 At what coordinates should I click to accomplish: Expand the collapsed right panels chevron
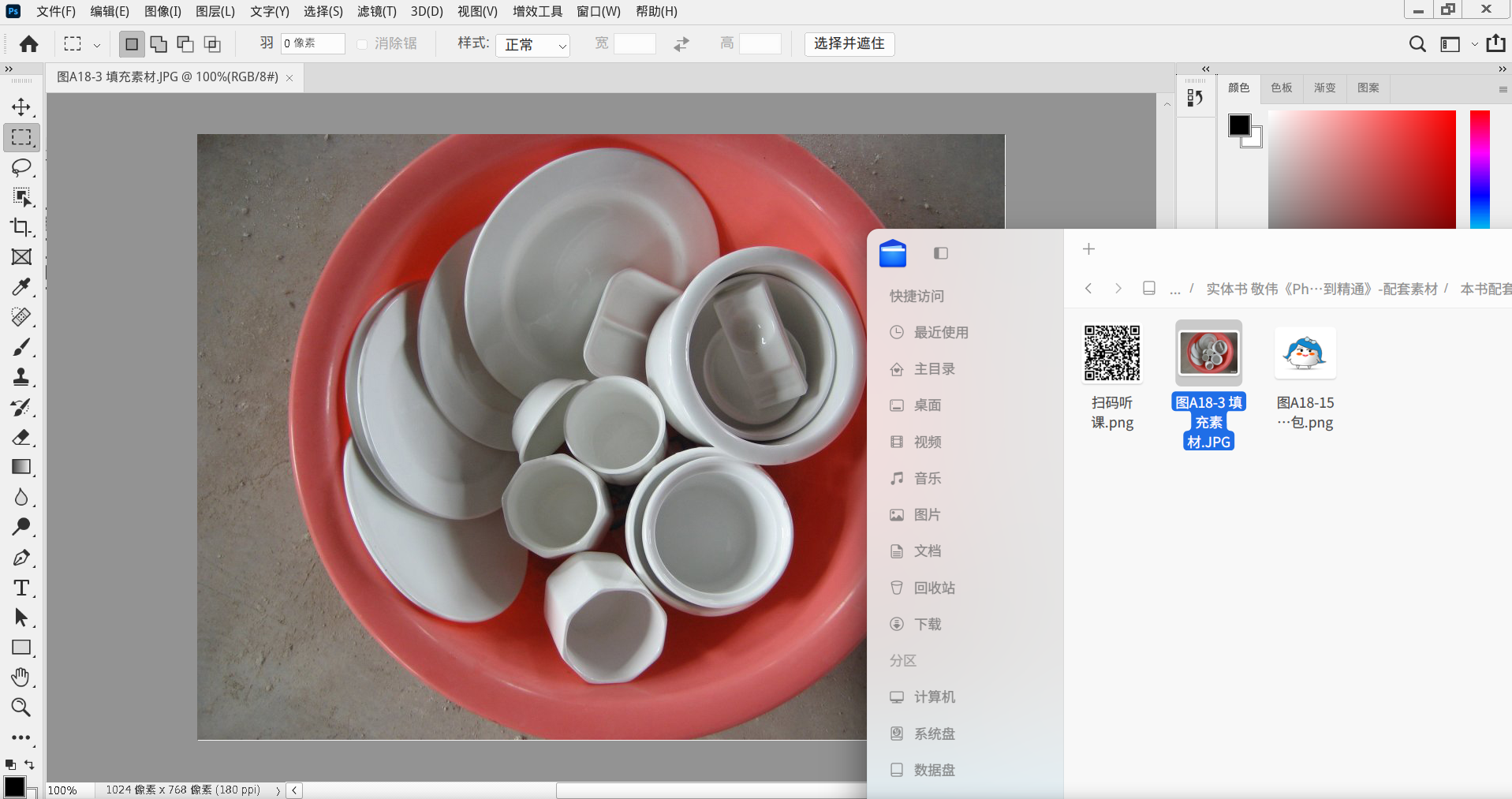coord(1205,69)
